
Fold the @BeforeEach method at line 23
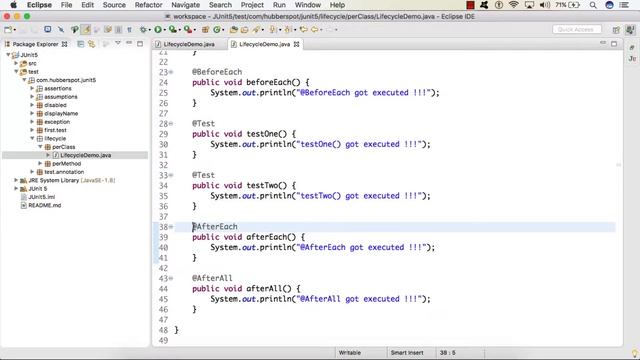(171, 72)
